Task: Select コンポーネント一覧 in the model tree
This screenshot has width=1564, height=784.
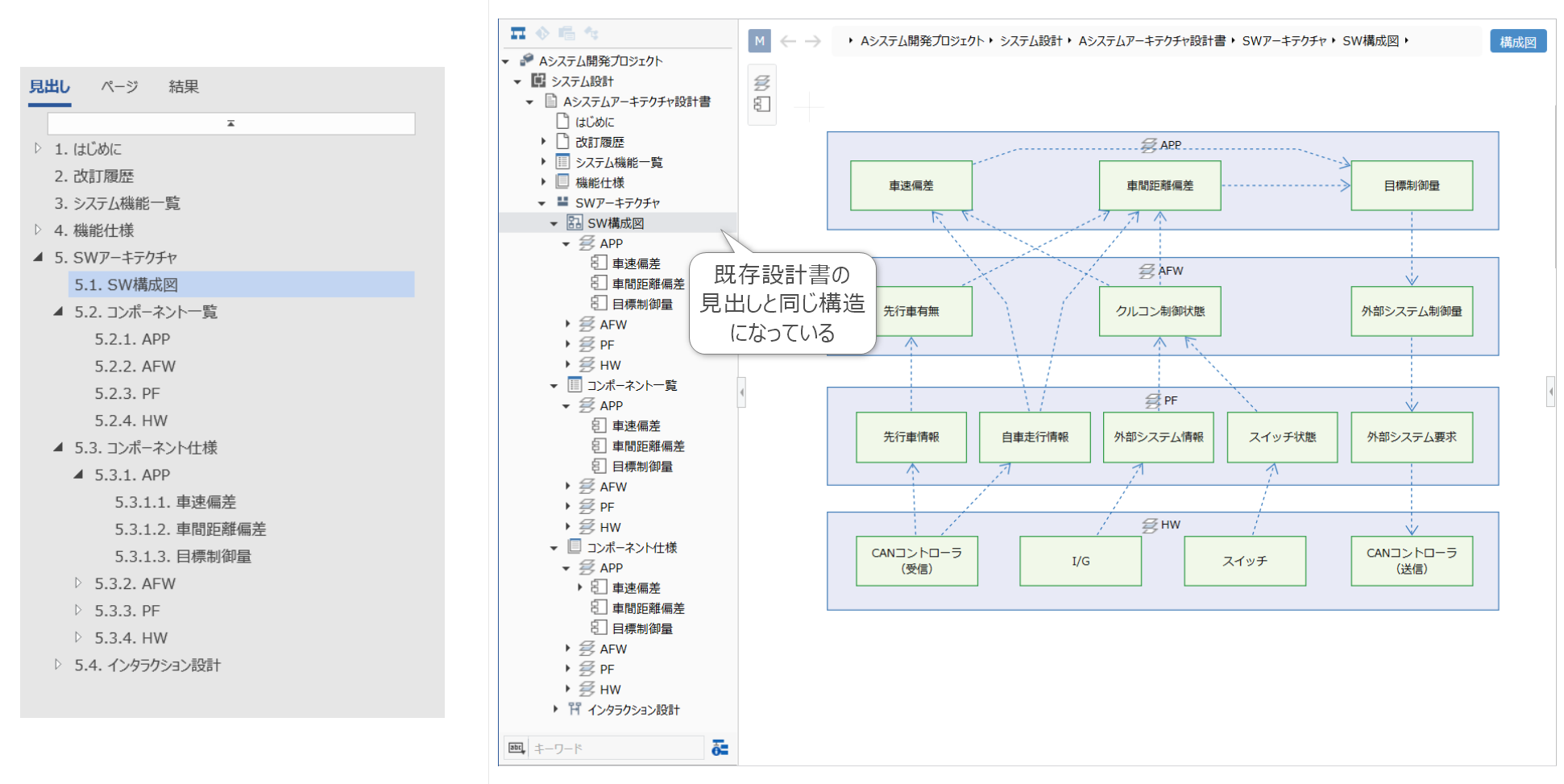Action: (632, 385)
